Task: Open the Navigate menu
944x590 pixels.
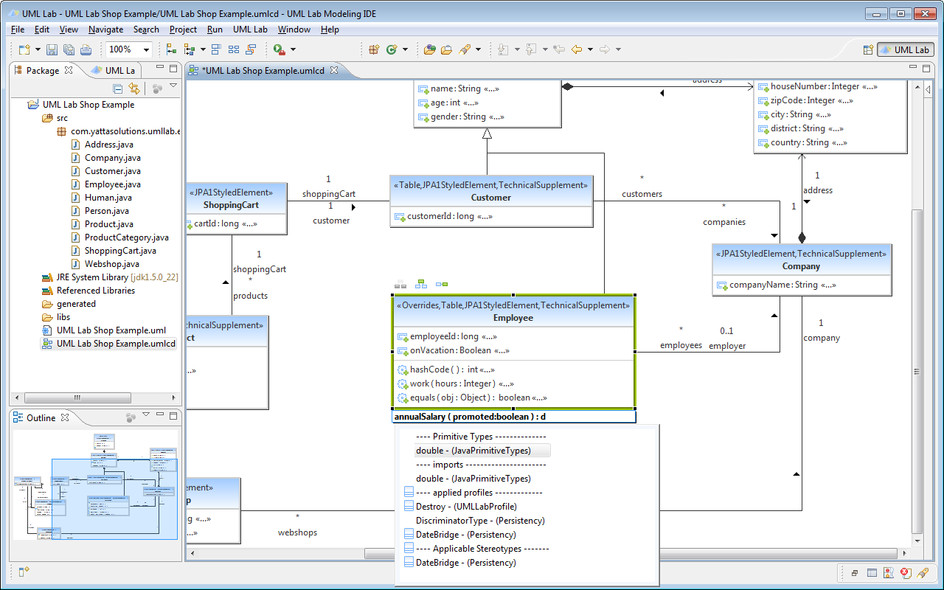Action: point(105,30)
